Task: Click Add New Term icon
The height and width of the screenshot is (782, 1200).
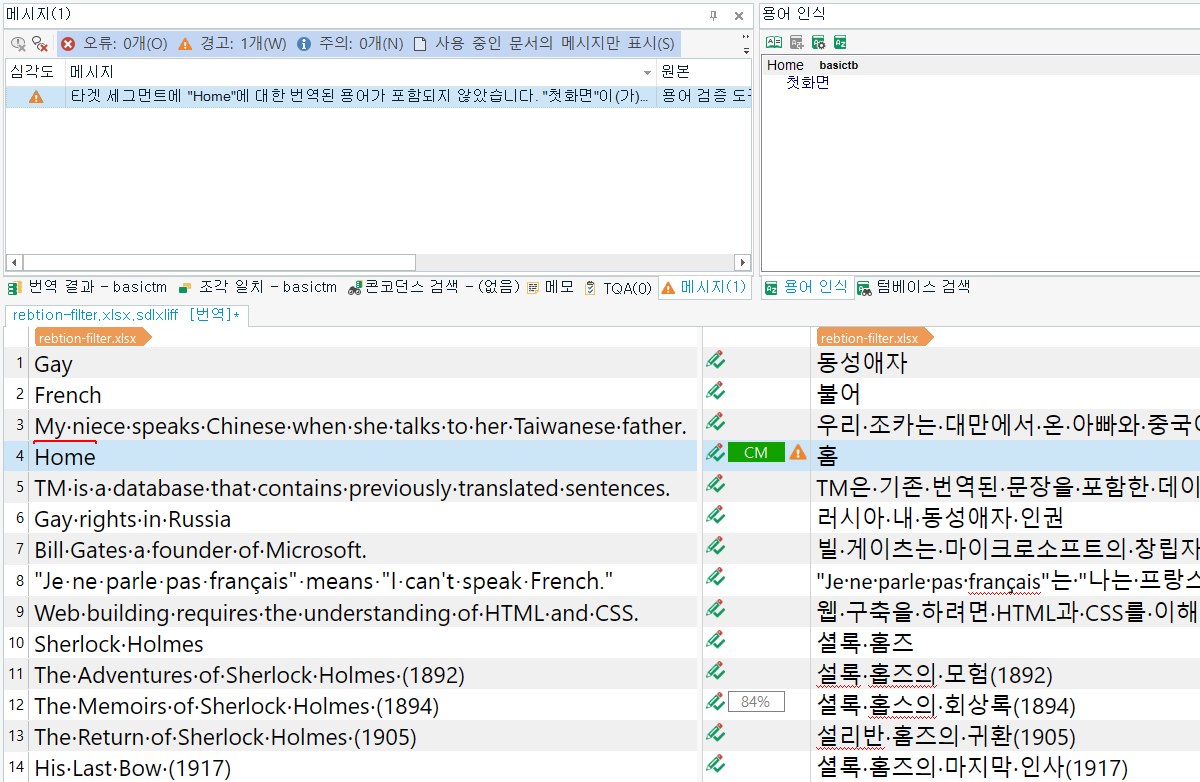Action: coord(796,42)
